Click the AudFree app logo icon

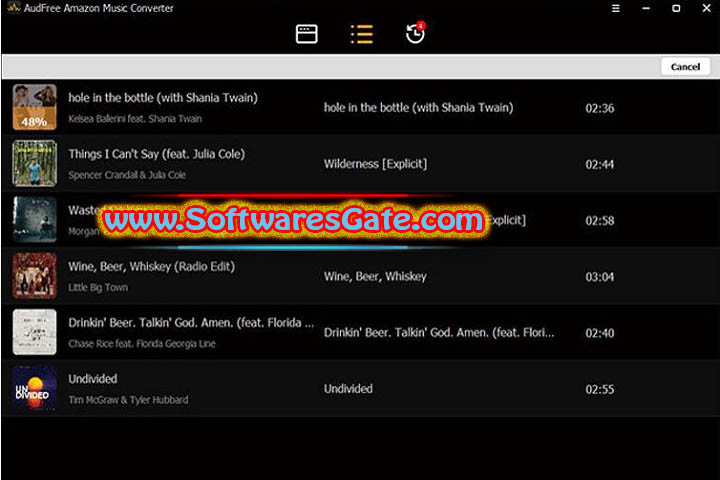click(x=14, y=7)
